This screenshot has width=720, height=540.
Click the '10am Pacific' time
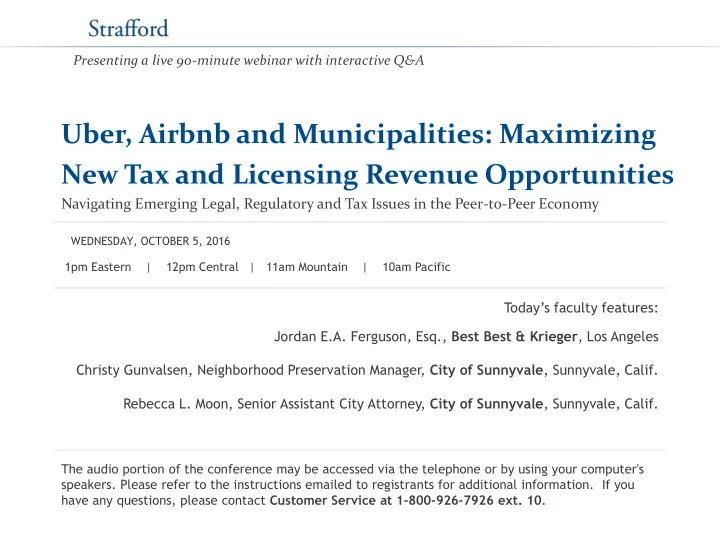pos(416,267)
